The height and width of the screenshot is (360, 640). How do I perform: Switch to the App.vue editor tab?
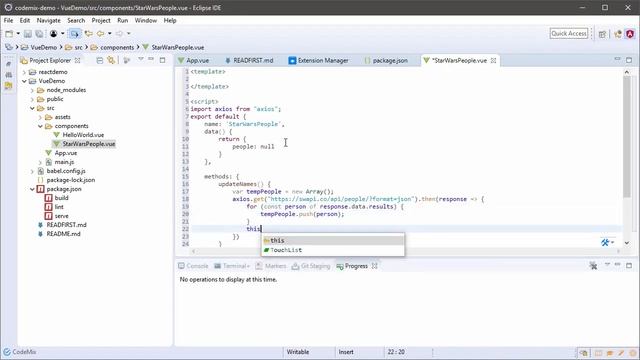click(x=193, y=60)
